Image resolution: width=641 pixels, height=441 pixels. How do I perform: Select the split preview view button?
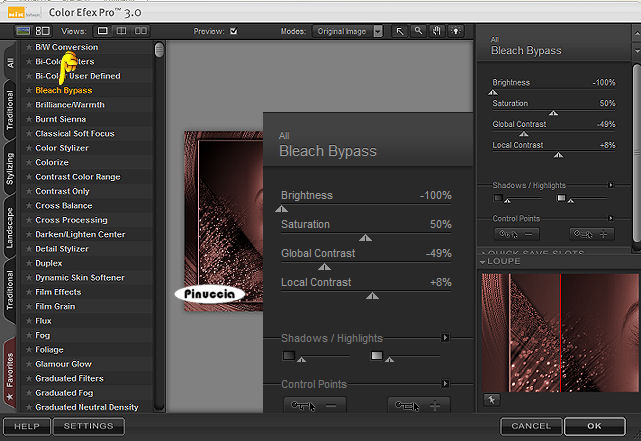pos(121,31)
